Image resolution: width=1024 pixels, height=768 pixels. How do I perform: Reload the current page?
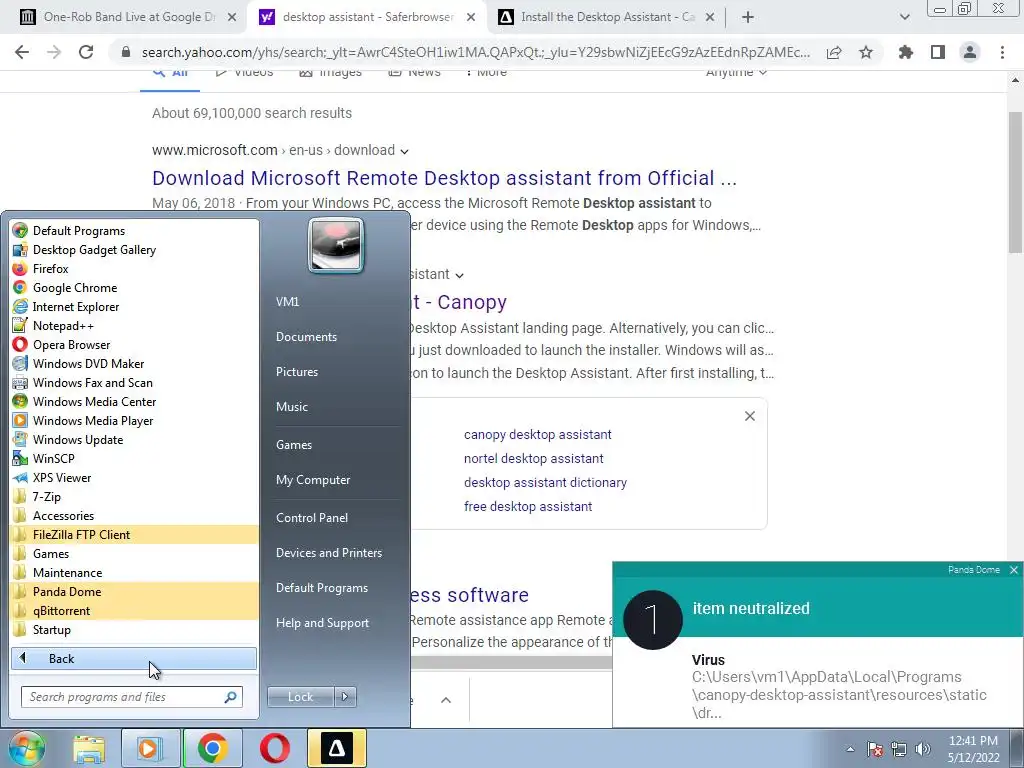pyautogui.click(x=86, y=52)
